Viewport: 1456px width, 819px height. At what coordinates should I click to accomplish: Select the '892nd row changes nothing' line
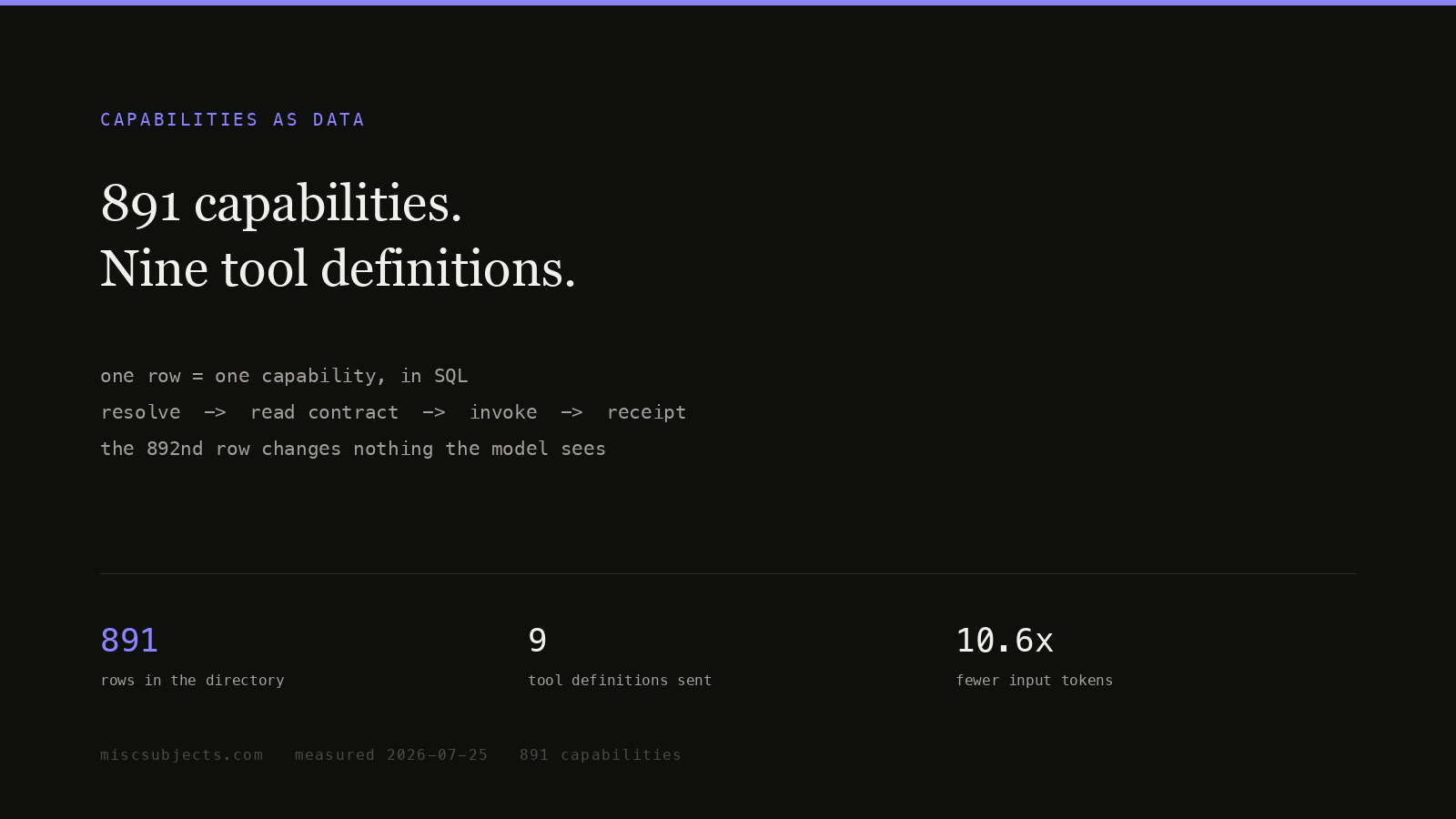pyautogui.click(x=353, y=449)
